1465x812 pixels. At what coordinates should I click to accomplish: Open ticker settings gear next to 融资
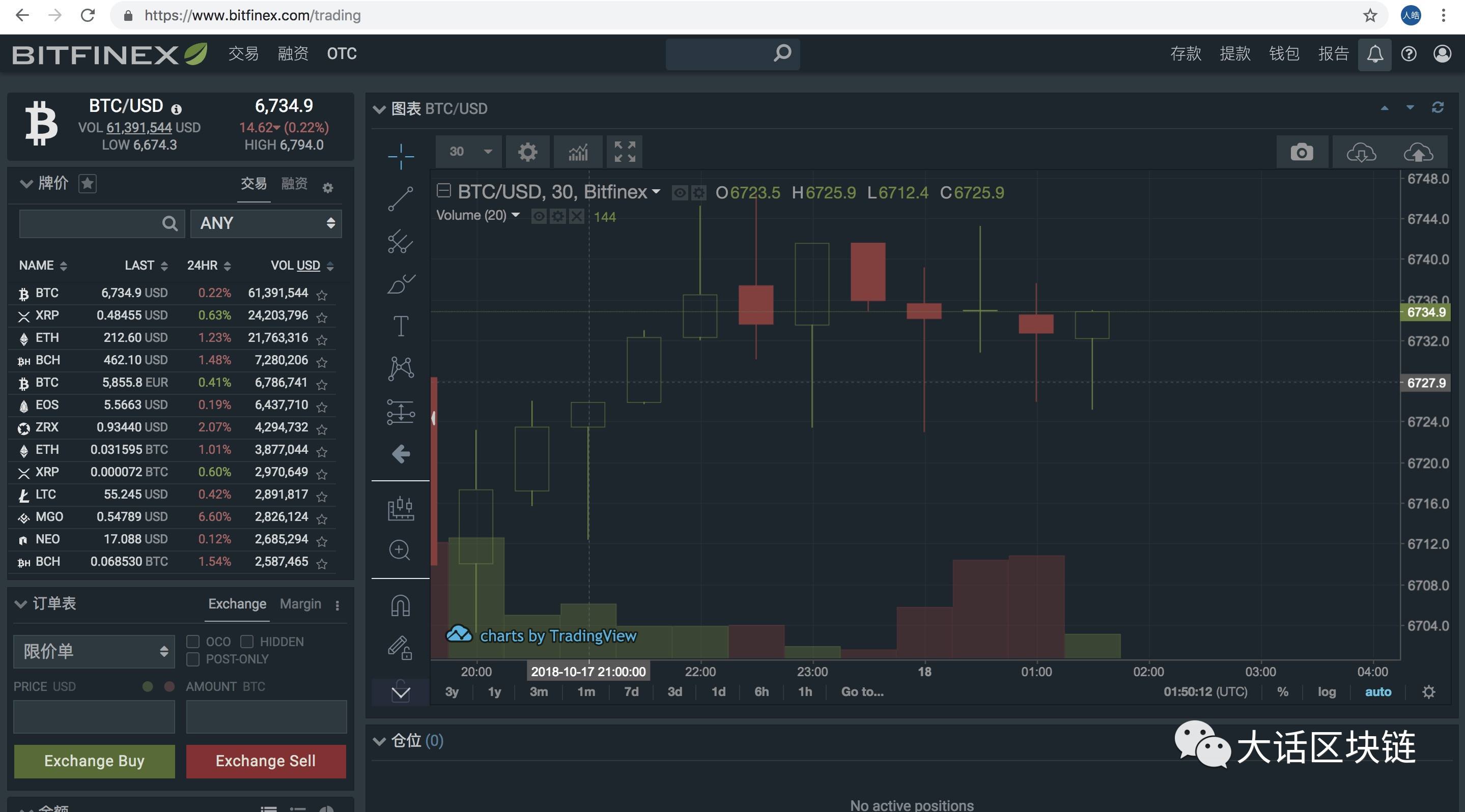click(x=328, y=188)
